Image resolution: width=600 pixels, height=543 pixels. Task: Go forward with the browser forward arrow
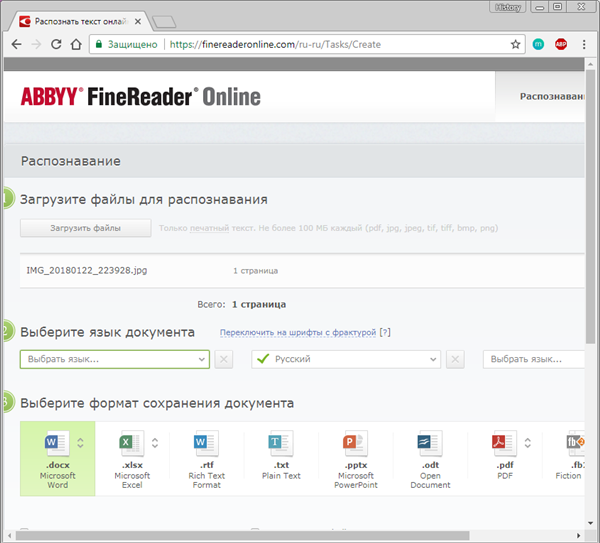[36, 44]
